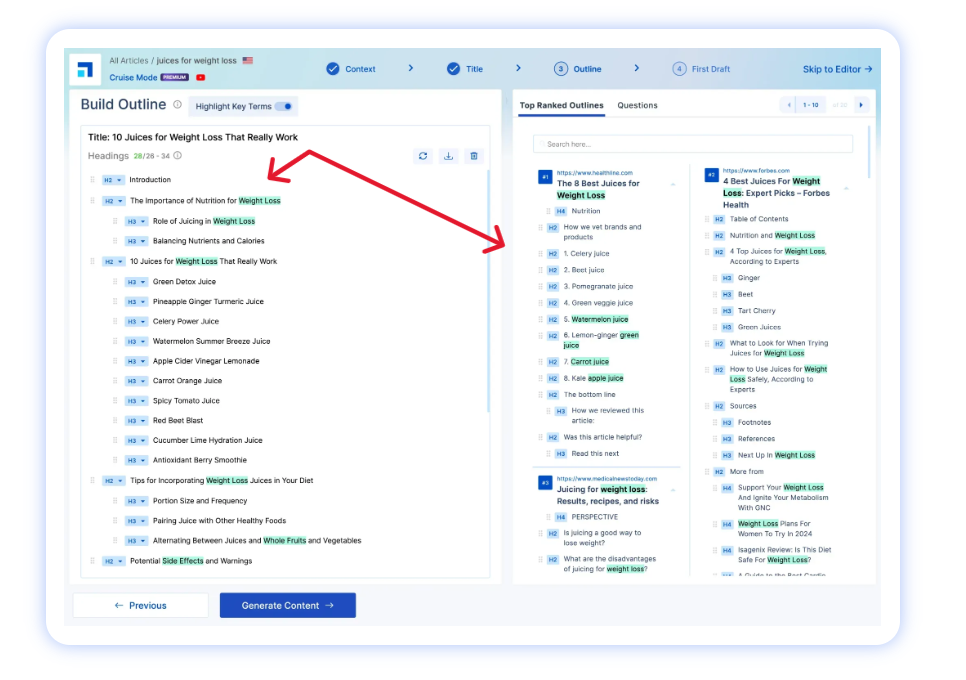Screen dimensions: 966x680
Task: Click the Context step checkmark icon
Action: pos(333,69)
